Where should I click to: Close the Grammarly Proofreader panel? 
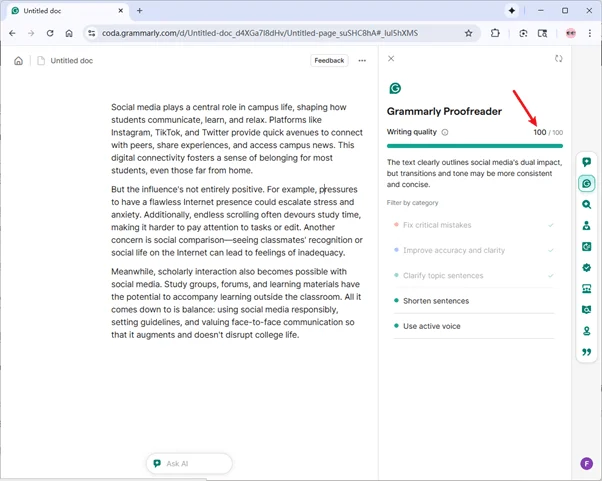(391, 59)
